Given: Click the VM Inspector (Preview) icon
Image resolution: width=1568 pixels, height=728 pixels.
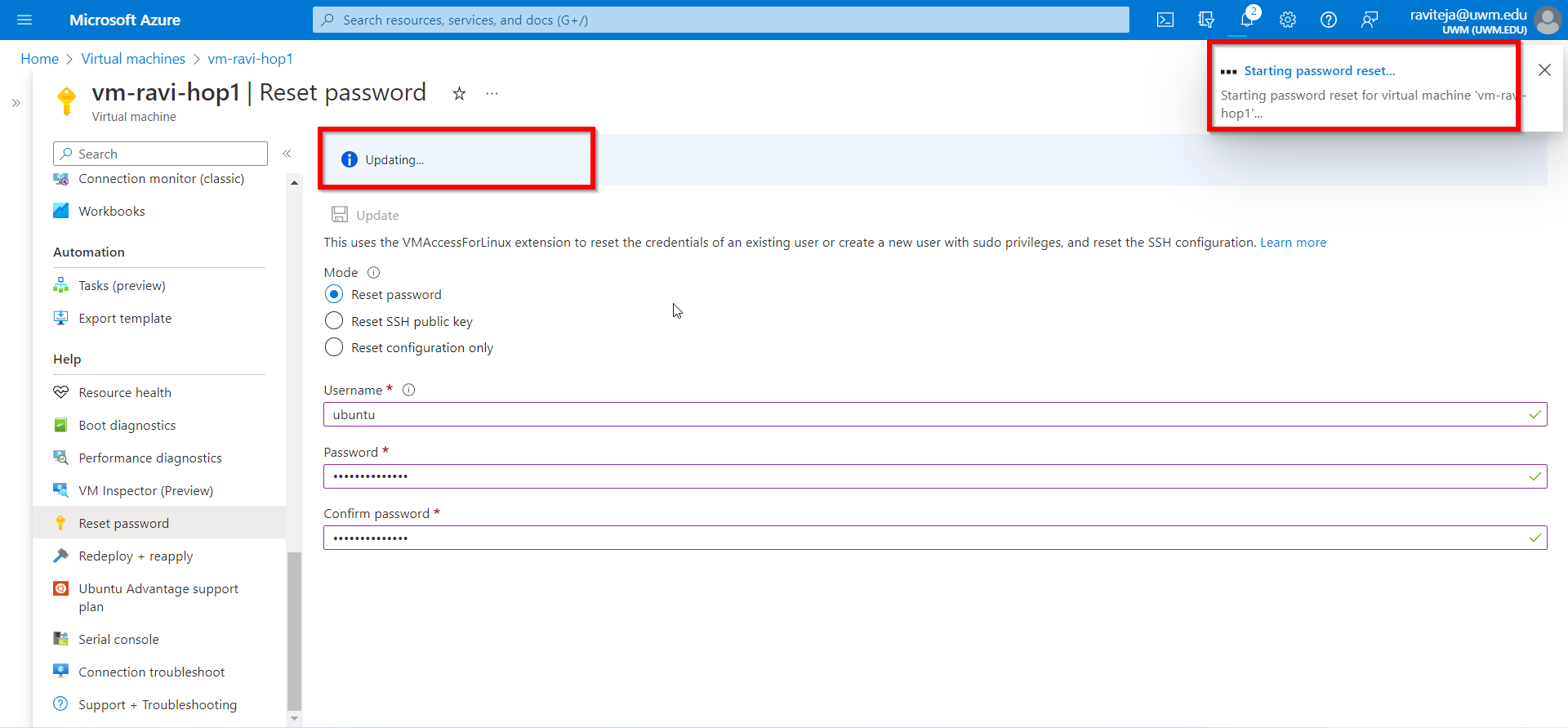Looking at the screenshot, I should click(x=61, y=490).
